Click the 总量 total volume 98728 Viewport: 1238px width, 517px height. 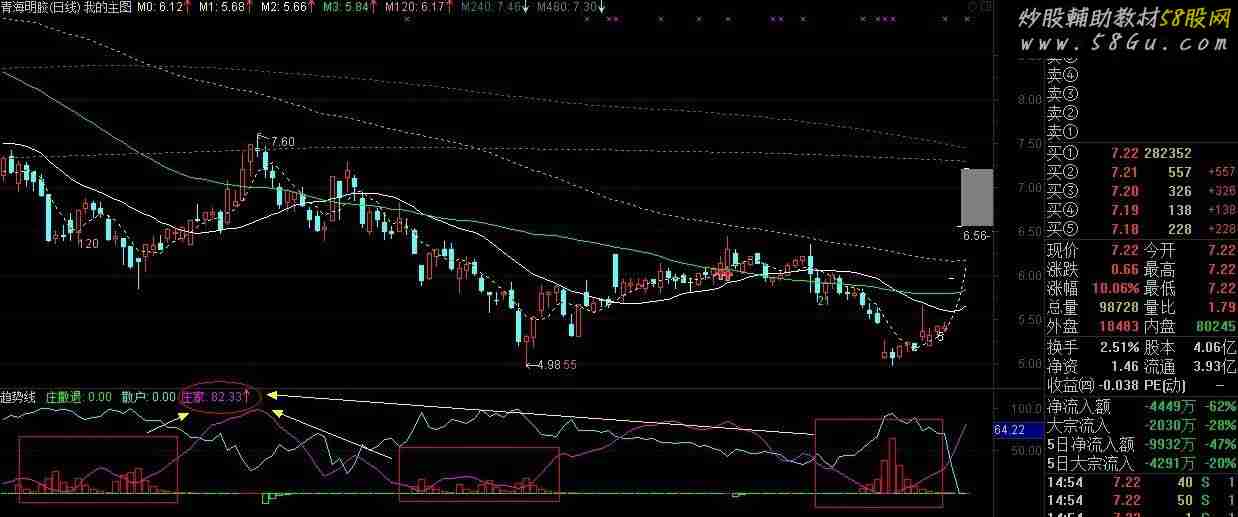[x=1119, y=308]
